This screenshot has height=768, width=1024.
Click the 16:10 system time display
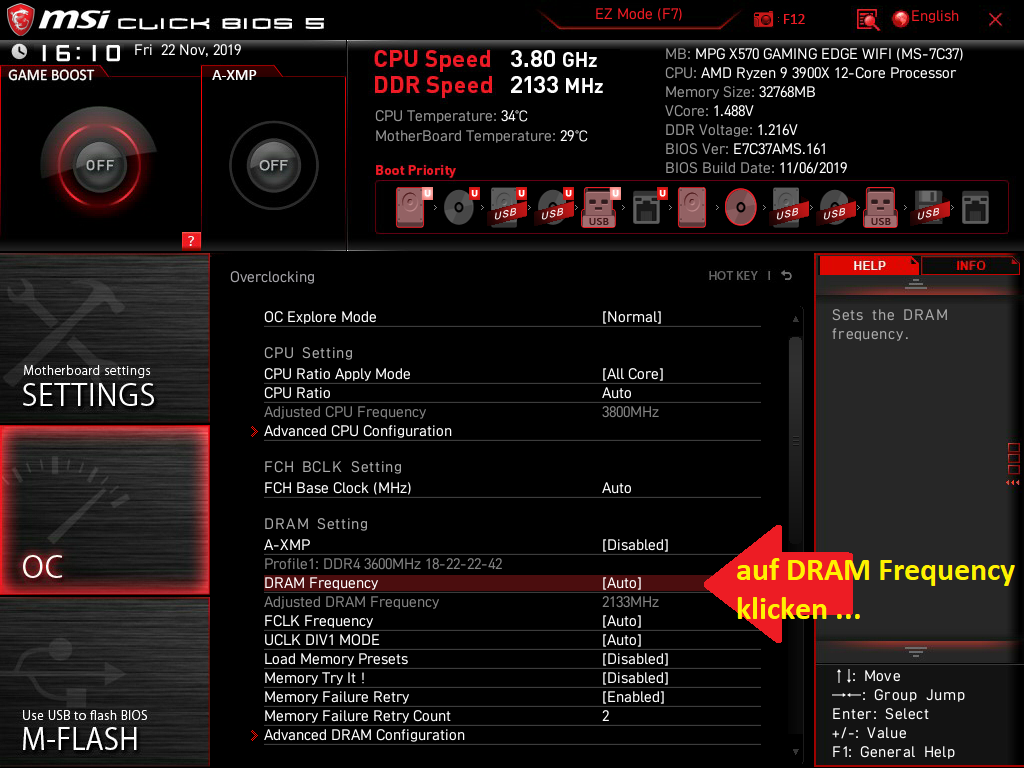80,53
